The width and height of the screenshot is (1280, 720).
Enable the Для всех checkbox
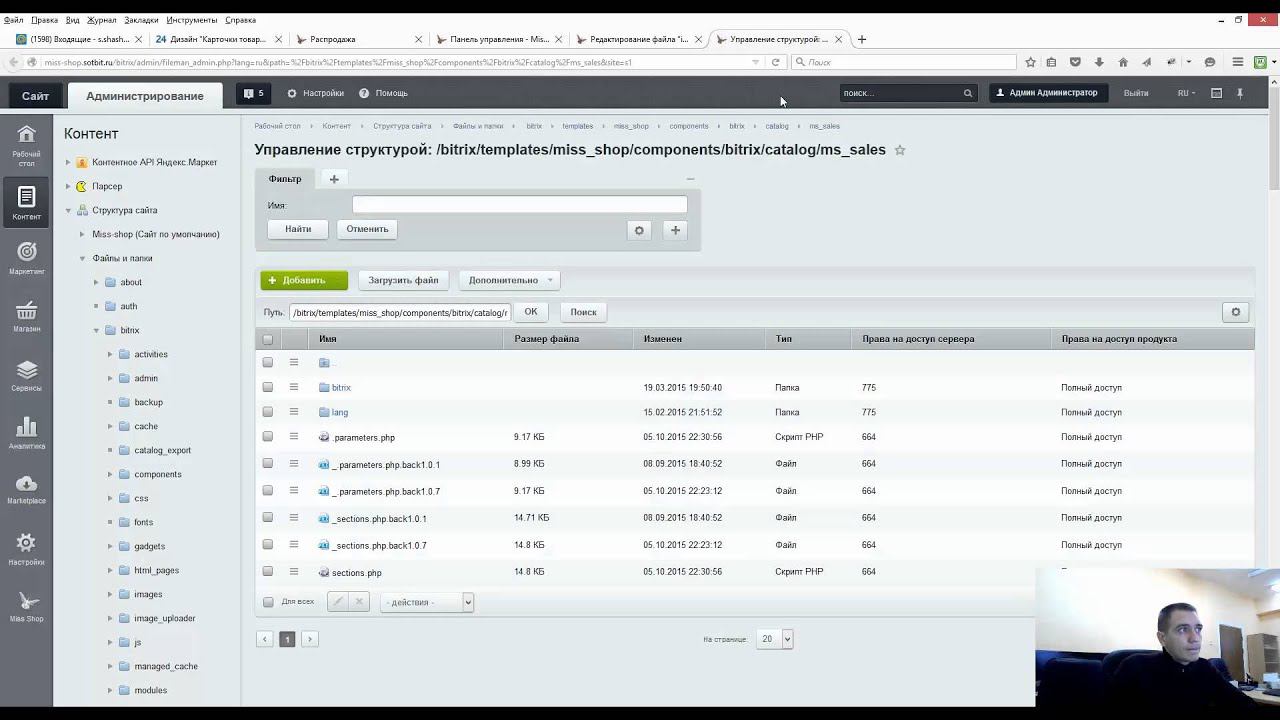coord(267,602)
